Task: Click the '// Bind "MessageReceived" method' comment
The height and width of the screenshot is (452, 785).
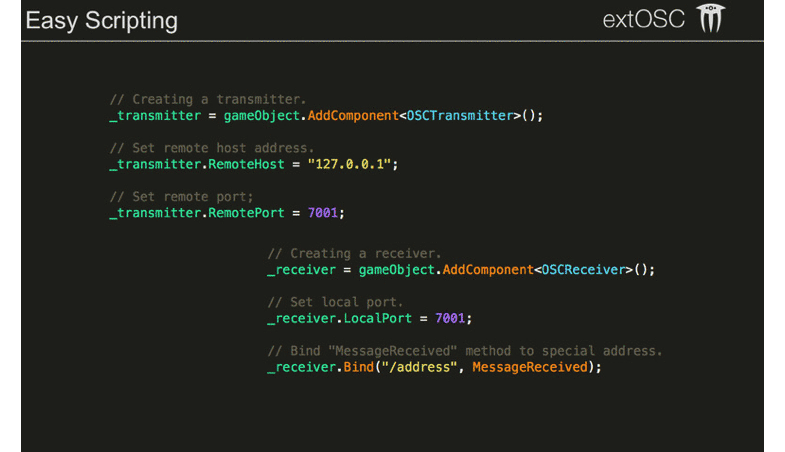Action: (465, 350)
